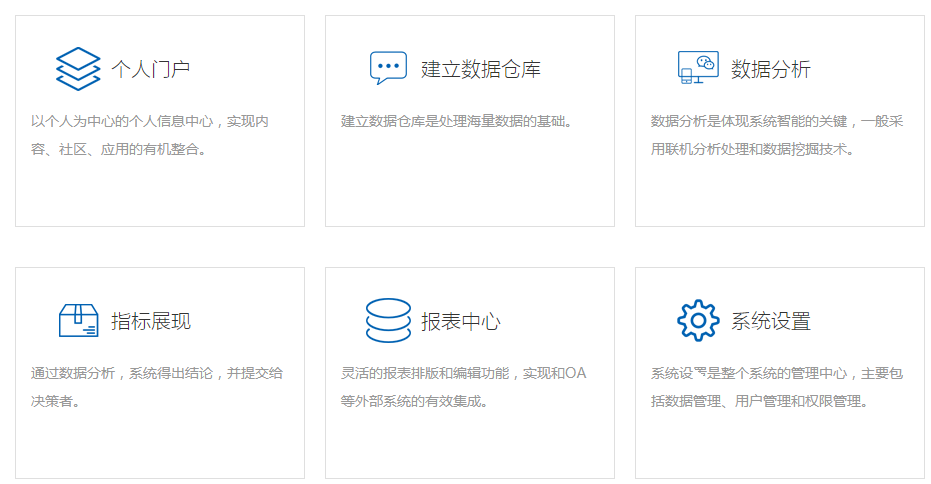Click the package box icon for 指标展现

click(78, 321)
